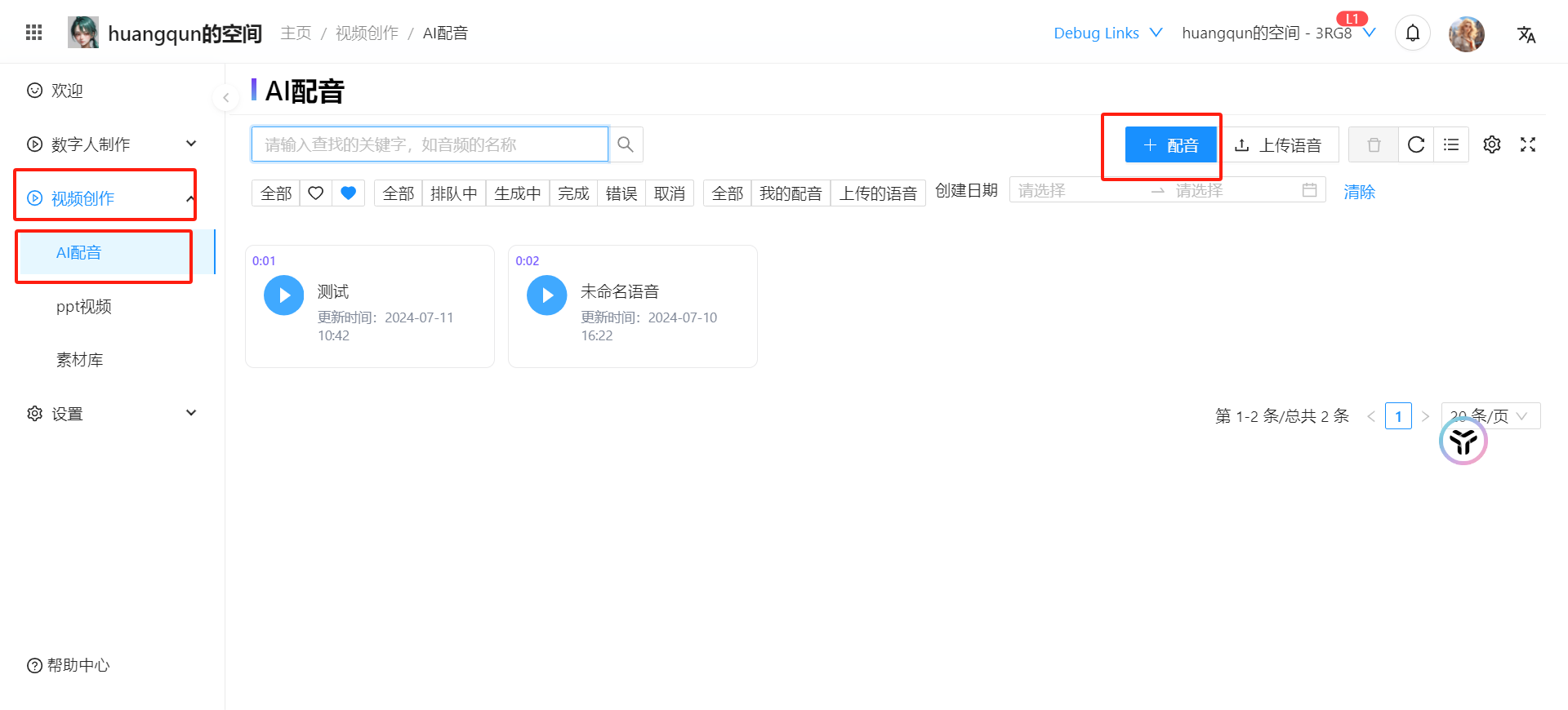Open column settings gear icon
The height and width of the screenshot is (710, 1568).
(1492, 144)
